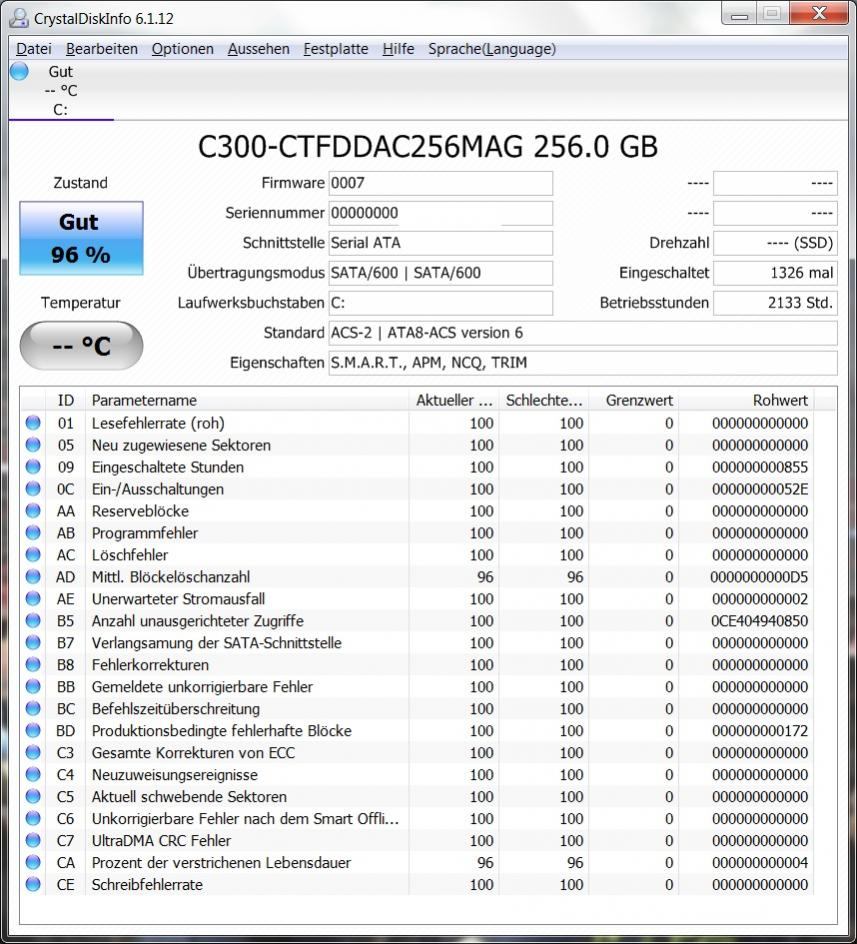
Task: Open the Sprache(Language) menu
Action: 491,49
